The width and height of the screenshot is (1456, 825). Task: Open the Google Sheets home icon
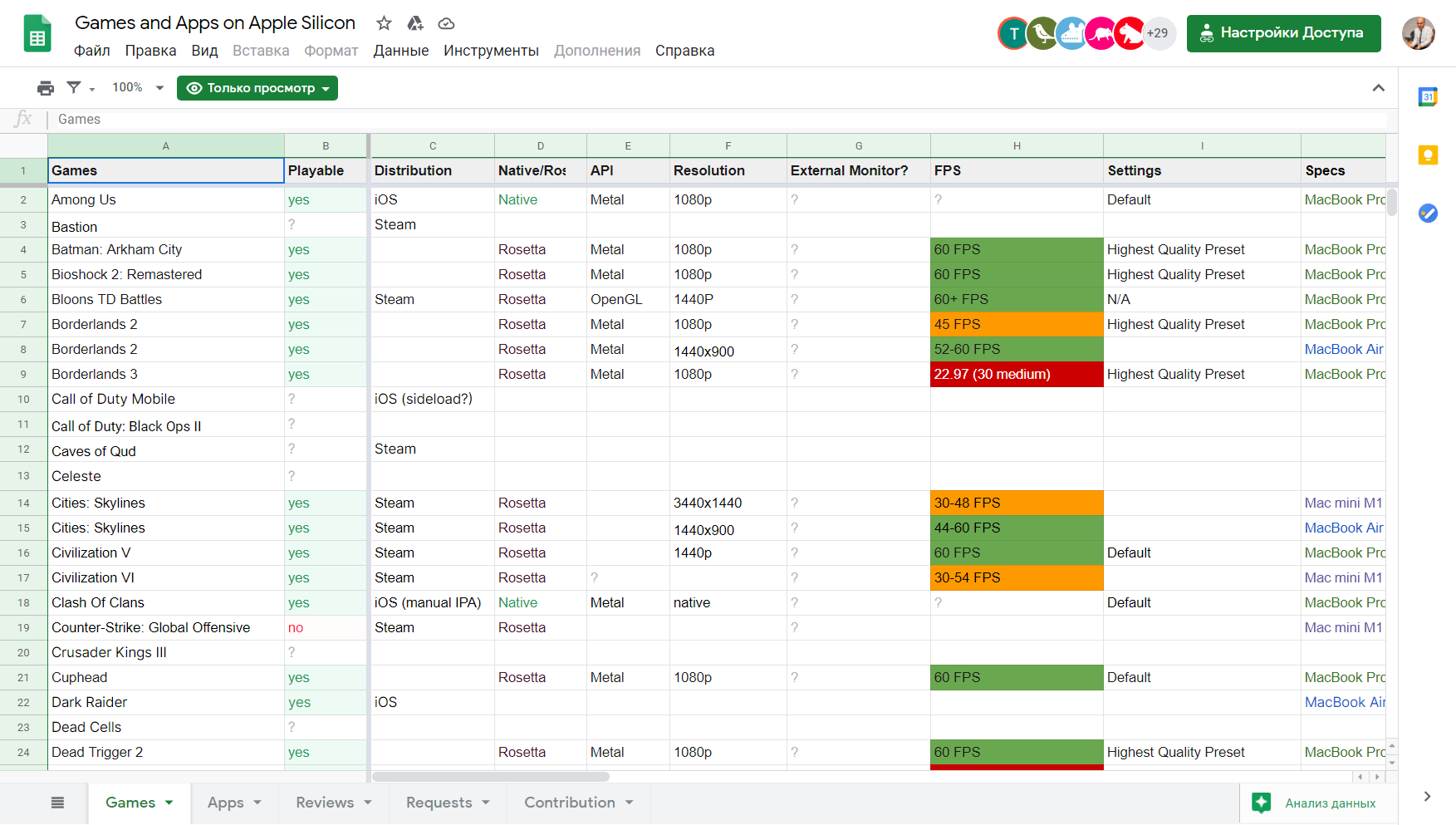point(37,33)
